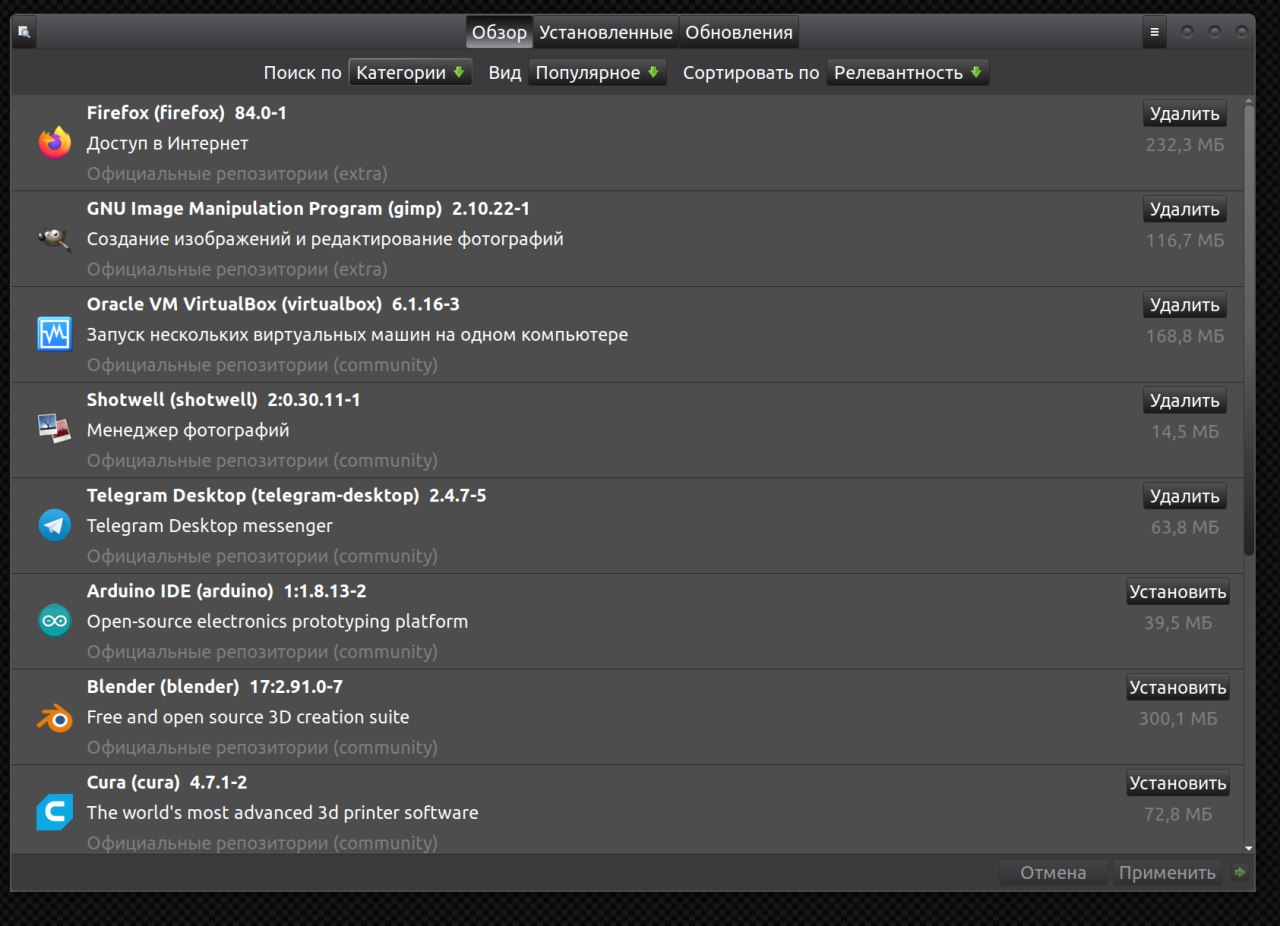Click Удалить for Shotwell
The image size is (1280, 926).
click(1185, 401)
